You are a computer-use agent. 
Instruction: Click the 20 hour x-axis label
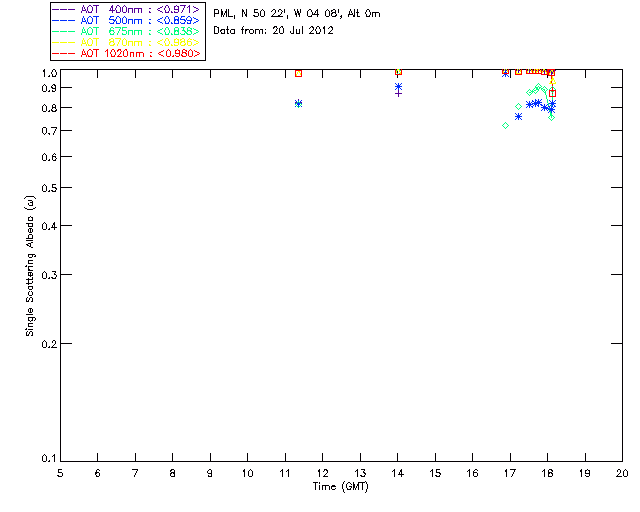pos(622,474)
